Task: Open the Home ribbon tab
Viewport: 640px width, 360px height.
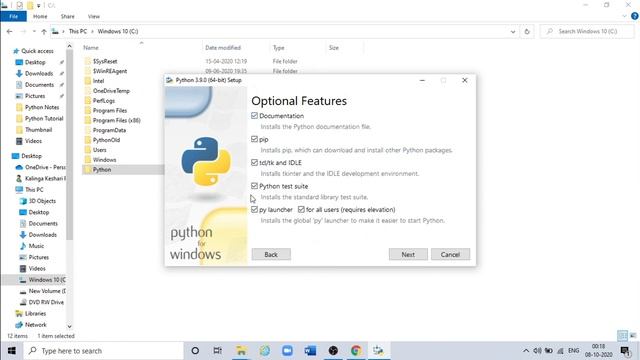Action: (x=40, y=16)
